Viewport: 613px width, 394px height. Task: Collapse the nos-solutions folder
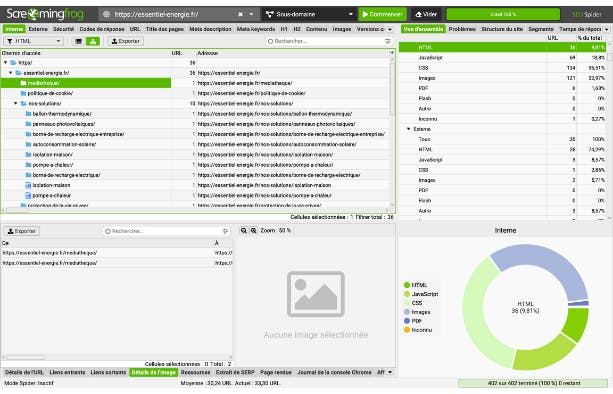coord(16,104)
